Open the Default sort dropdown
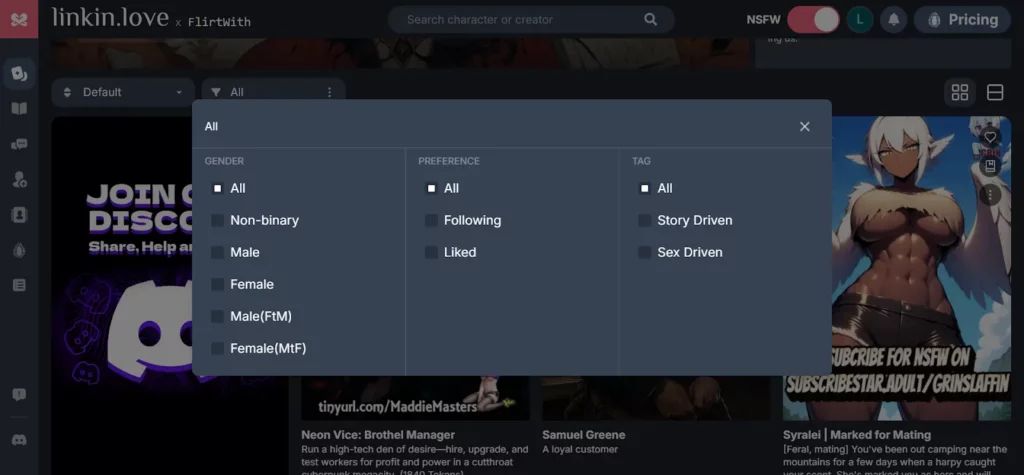The width and height of the screenshot is (1024, 475). click(123, 93)
